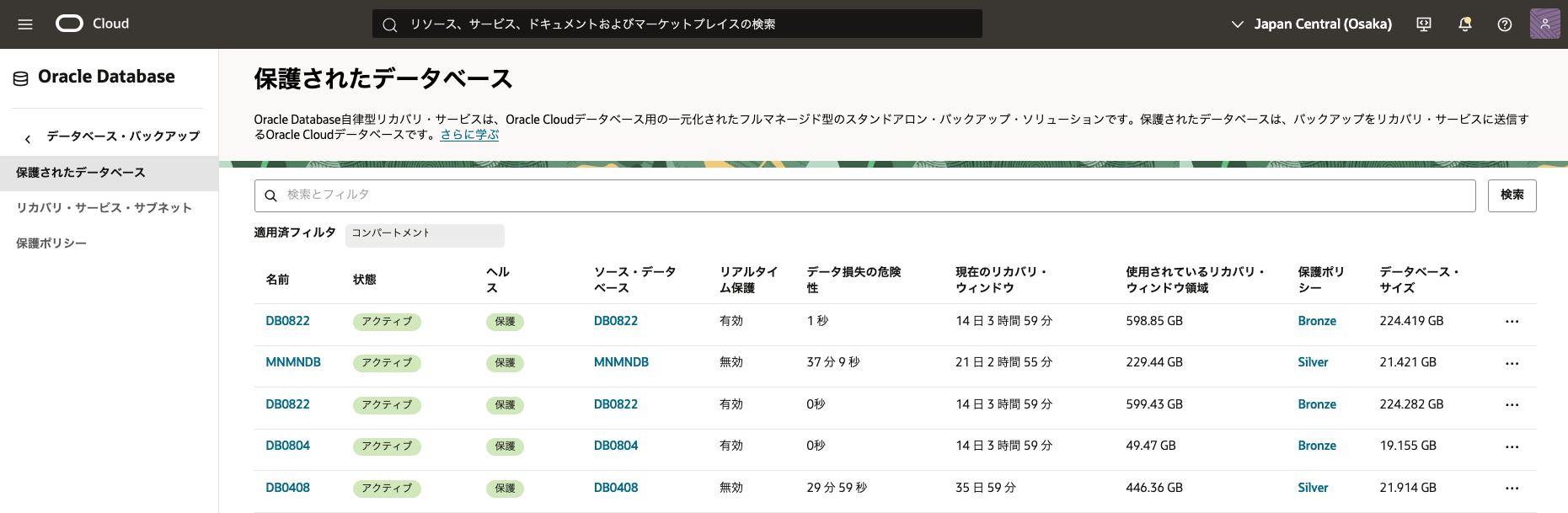Open the さらに学ぶ link
Image resolution: width=1568 pixels, height=513 pixels.
[469, 135]
